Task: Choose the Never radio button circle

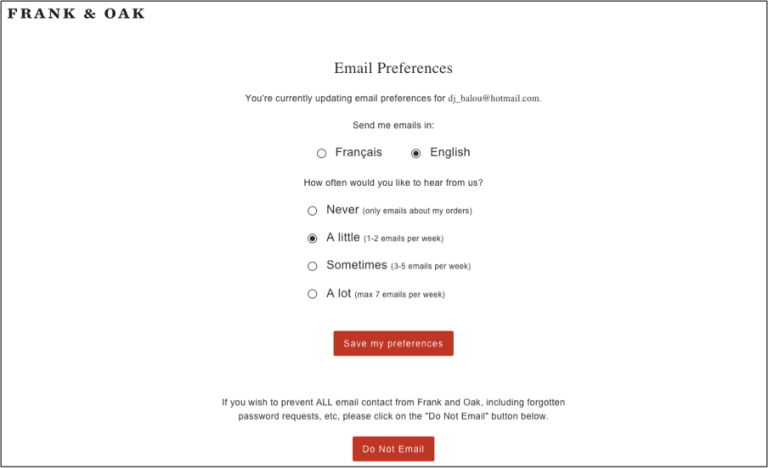Action: [312, 211]
